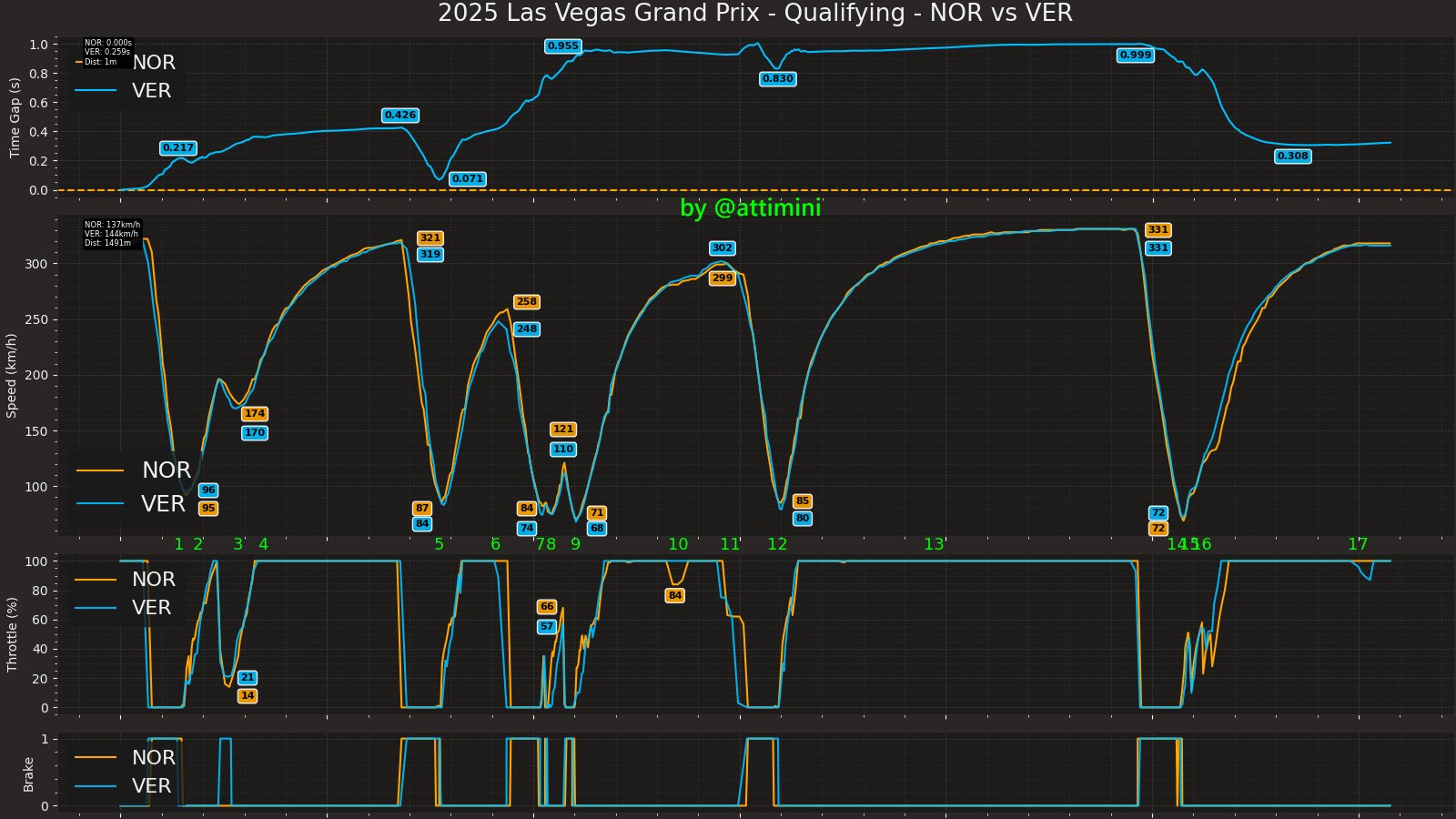Click the by @attimini credit text

[751, 208]
